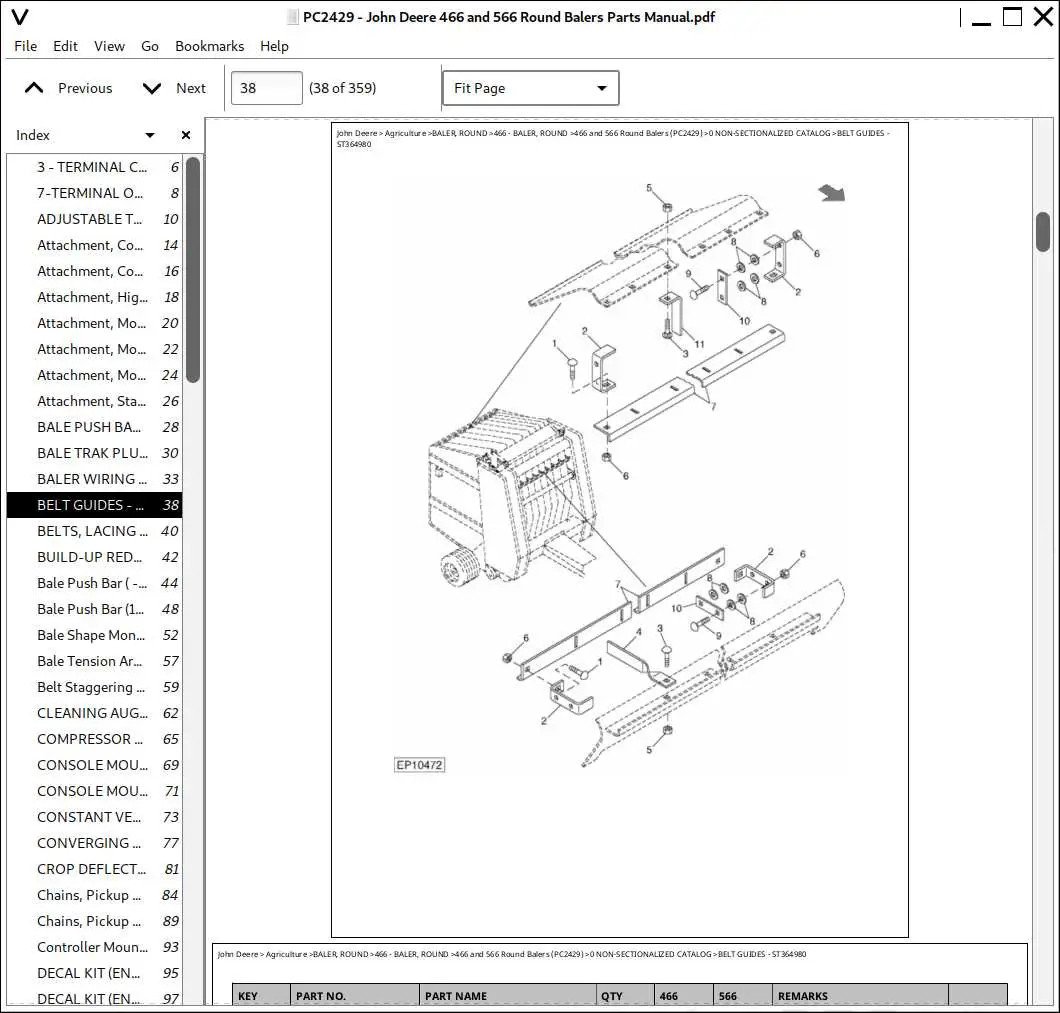1060x1013 pixels.
Task: Open CONSOLE MOU... entry page 71
Action: pyautogui.click(x=95, y=791)
